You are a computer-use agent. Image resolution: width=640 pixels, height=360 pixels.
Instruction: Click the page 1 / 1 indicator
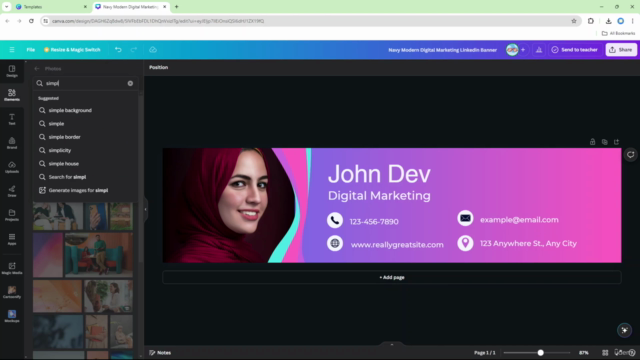point(484,353)
